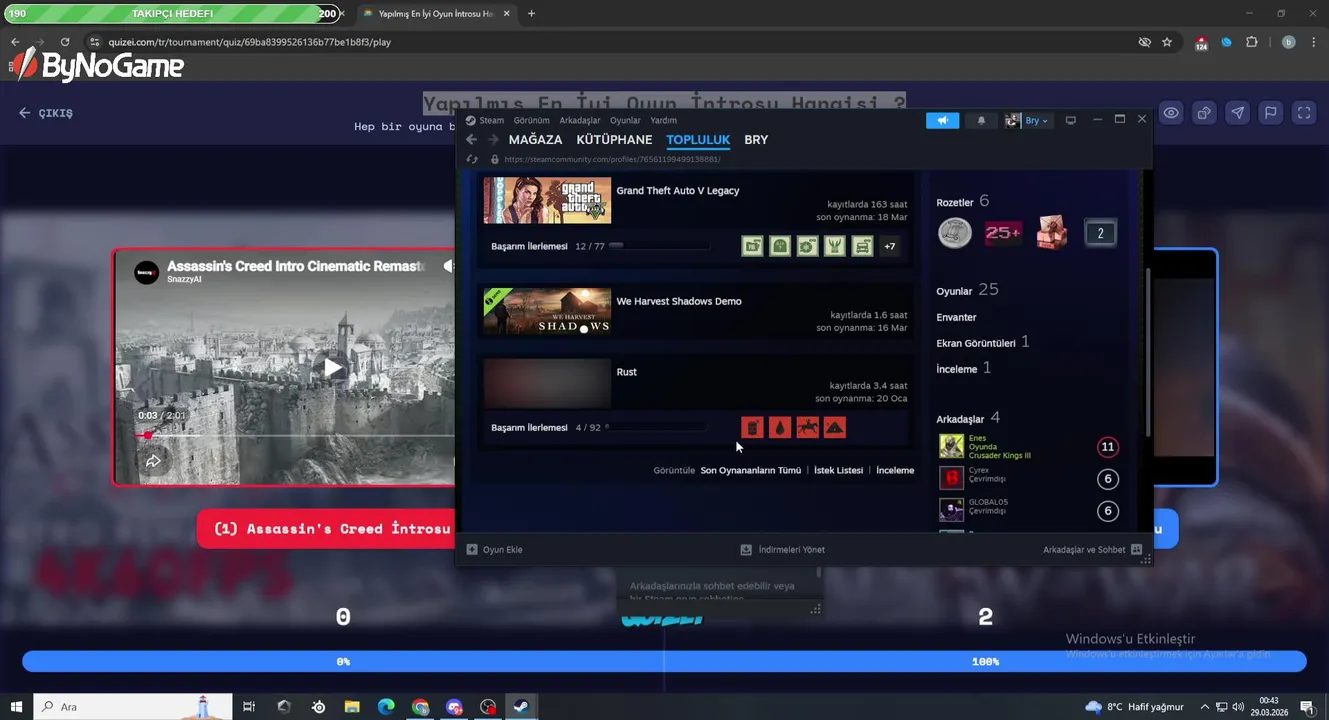
Task: Click the Steam profile scrollbar
Action: pos(1148,352)
